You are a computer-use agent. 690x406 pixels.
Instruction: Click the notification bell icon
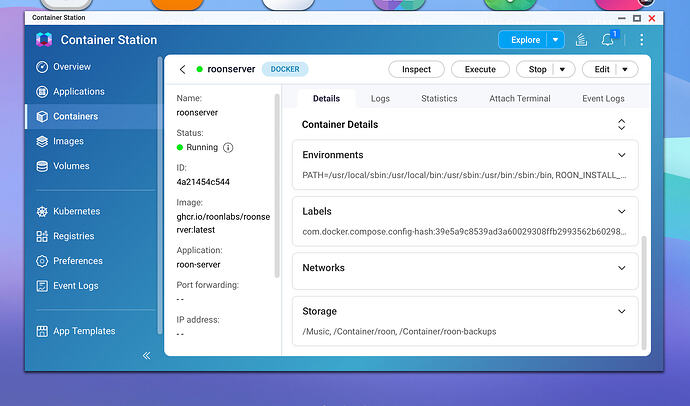click(608, 40)
